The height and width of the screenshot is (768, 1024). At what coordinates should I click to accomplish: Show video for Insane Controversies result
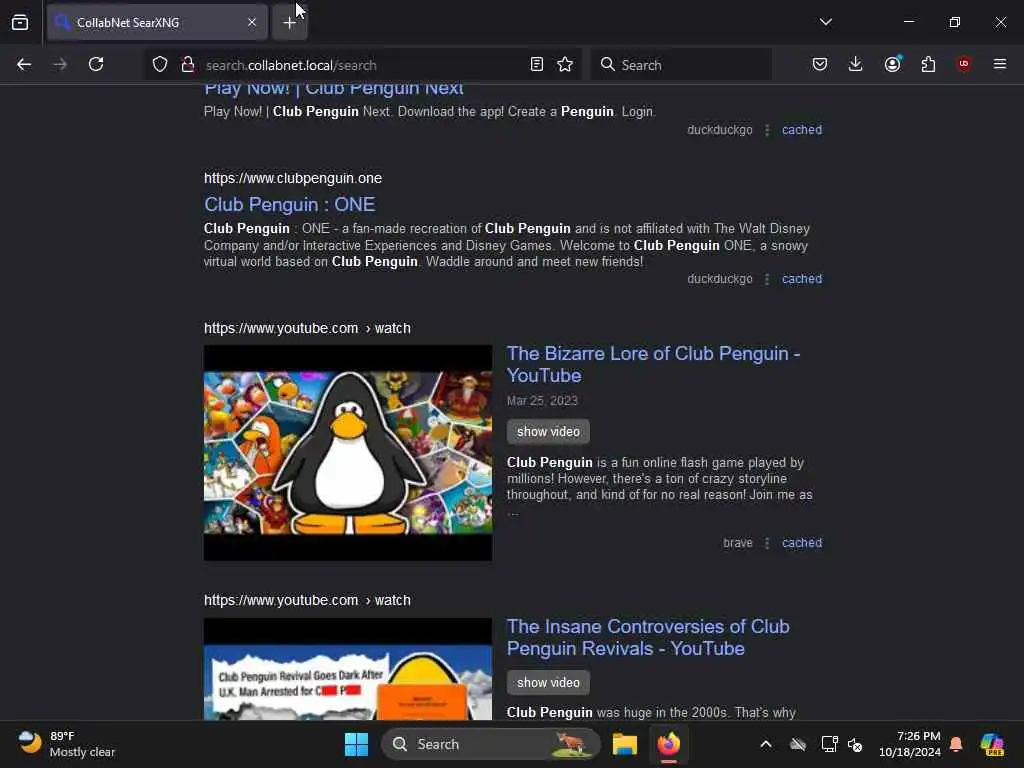pos(548,682)
